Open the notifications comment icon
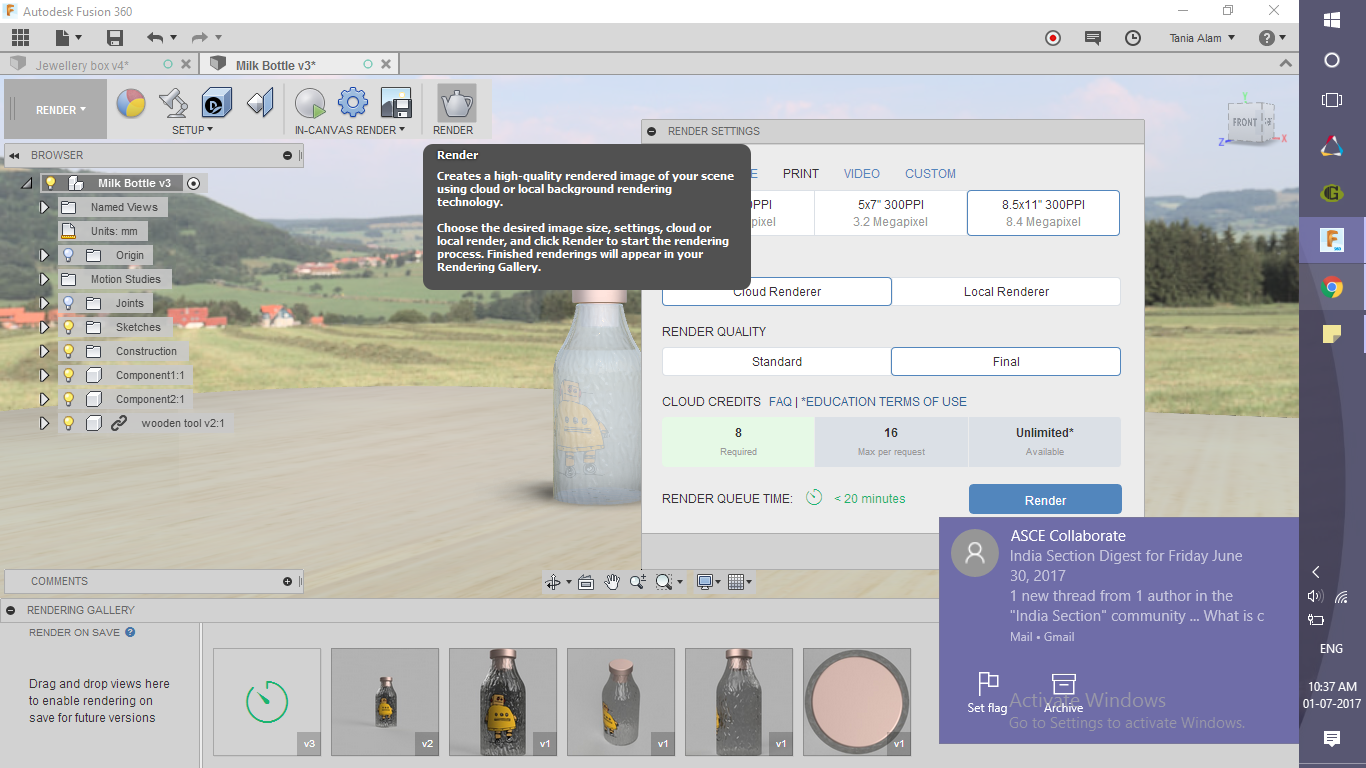1366x768 pixels. click(1093, 38)
